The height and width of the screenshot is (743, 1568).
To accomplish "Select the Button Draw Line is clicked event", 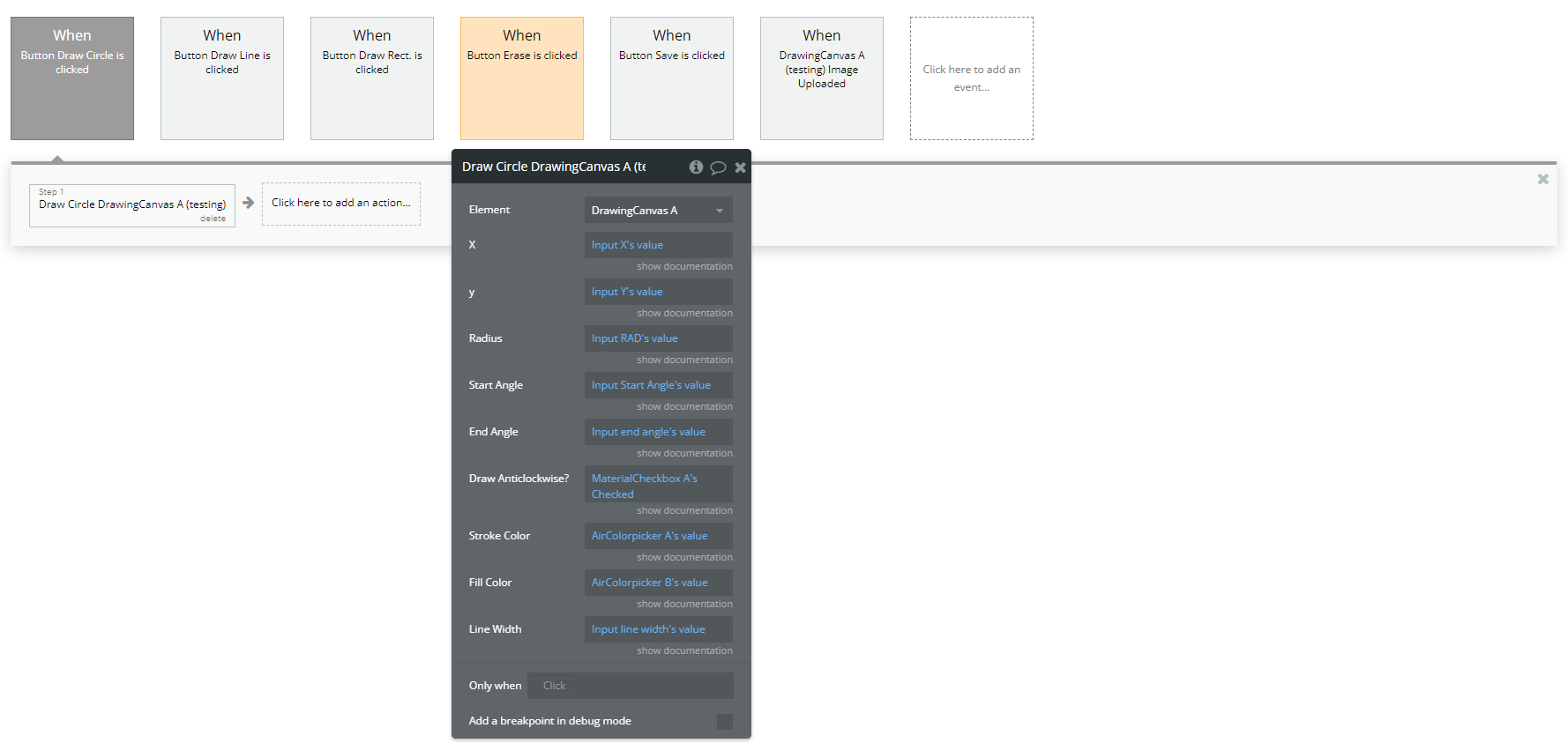I will (x=222, y=78).
